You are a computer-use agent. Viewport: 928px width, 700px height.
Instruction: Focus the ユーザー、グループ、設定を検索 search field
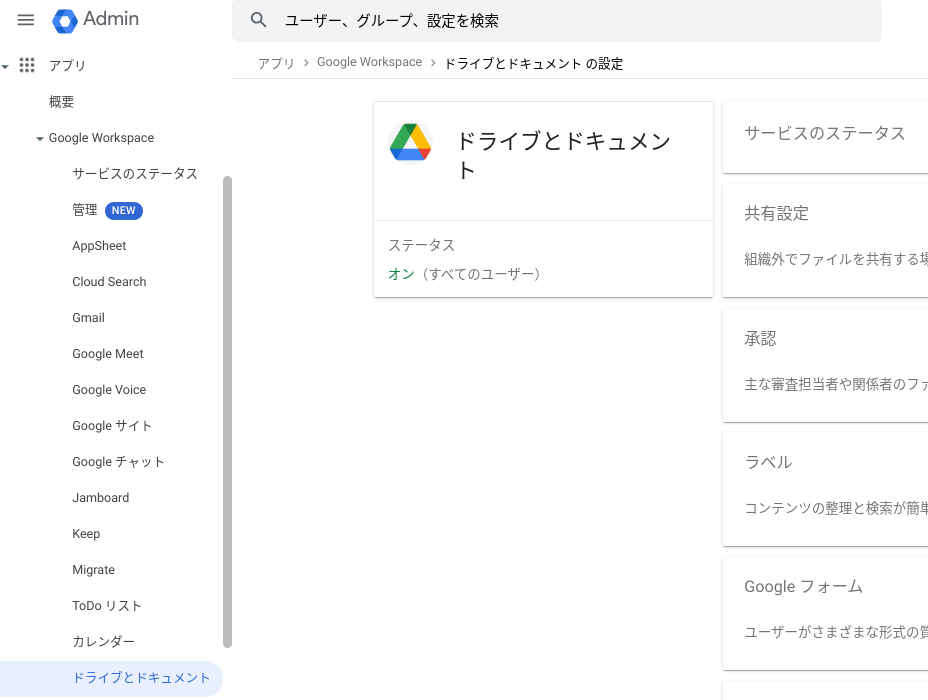556,21
